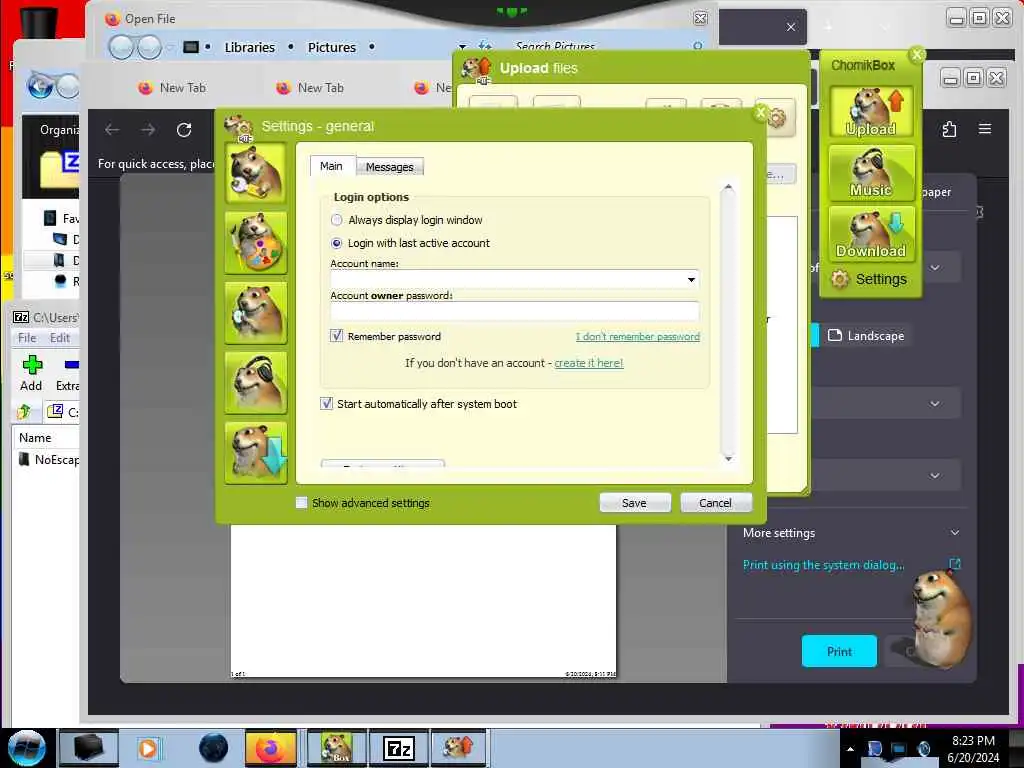Click the up folder icon in 7-Zip

(x=24, y=411)
